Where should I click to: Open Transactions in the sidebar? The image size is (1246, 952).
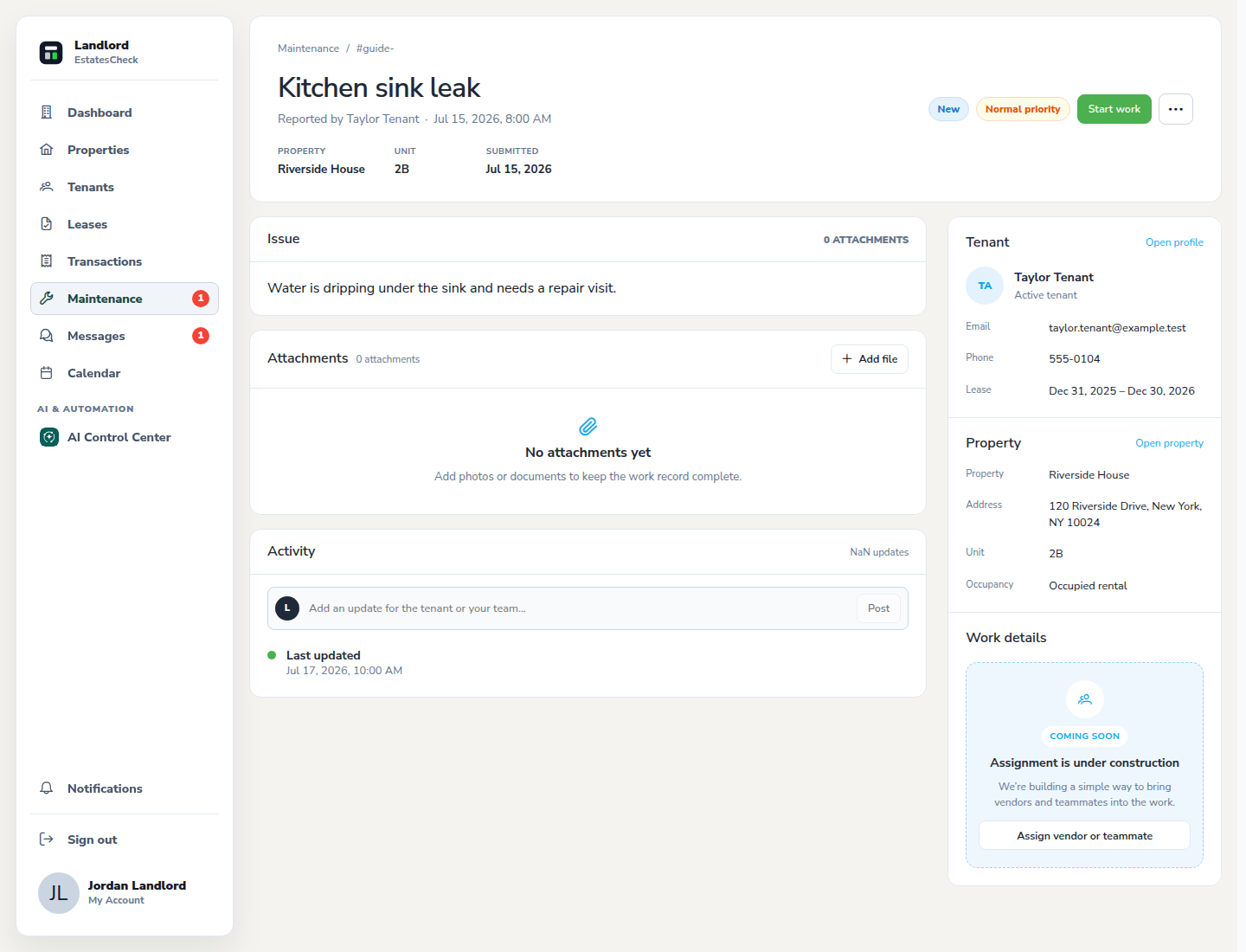click(125, 261)
